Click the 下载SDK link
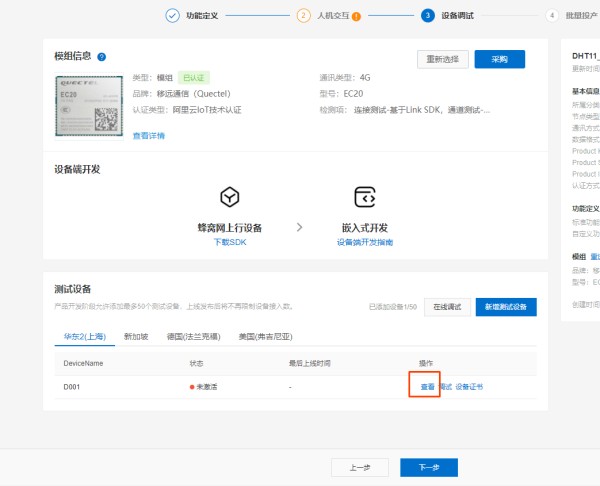The height and width of the screenshot is (486, 600). pos(229,242)
